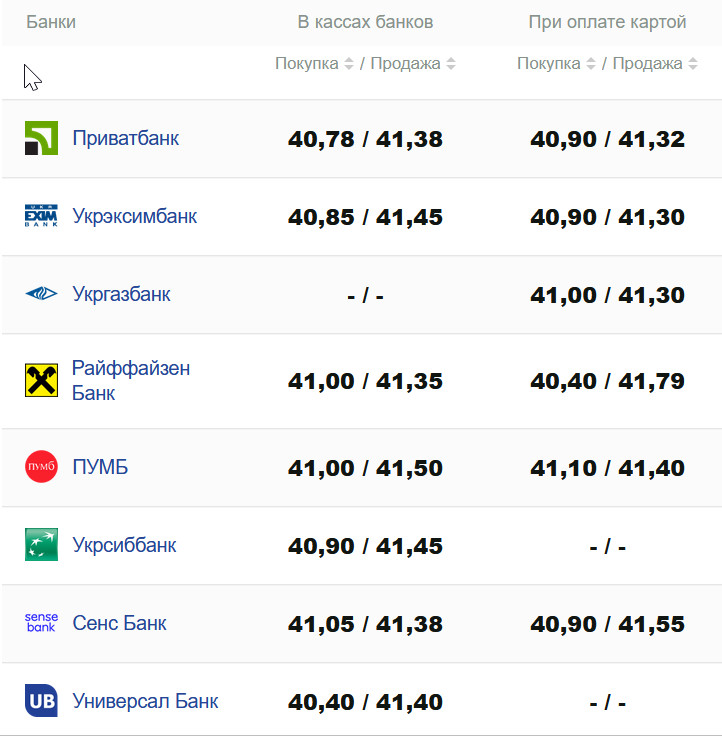Click the Ukreximbank EXIM logo icon
Image resolution: width=722 pixels, height=736 pixels.
[41, 216]
